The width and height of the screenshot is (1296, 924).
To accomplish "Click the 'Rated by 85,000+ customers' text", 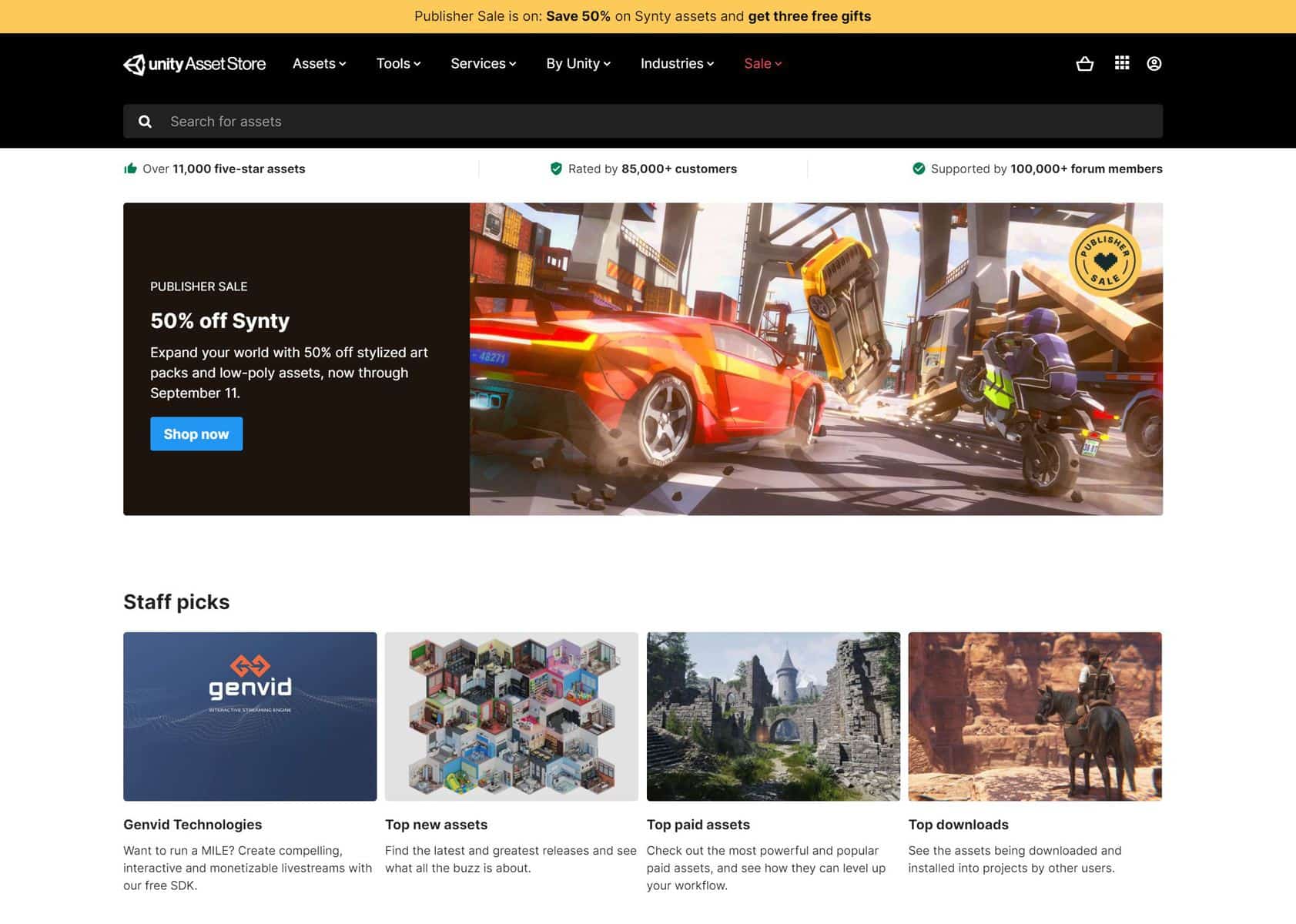I will click(x=652, y=169).
